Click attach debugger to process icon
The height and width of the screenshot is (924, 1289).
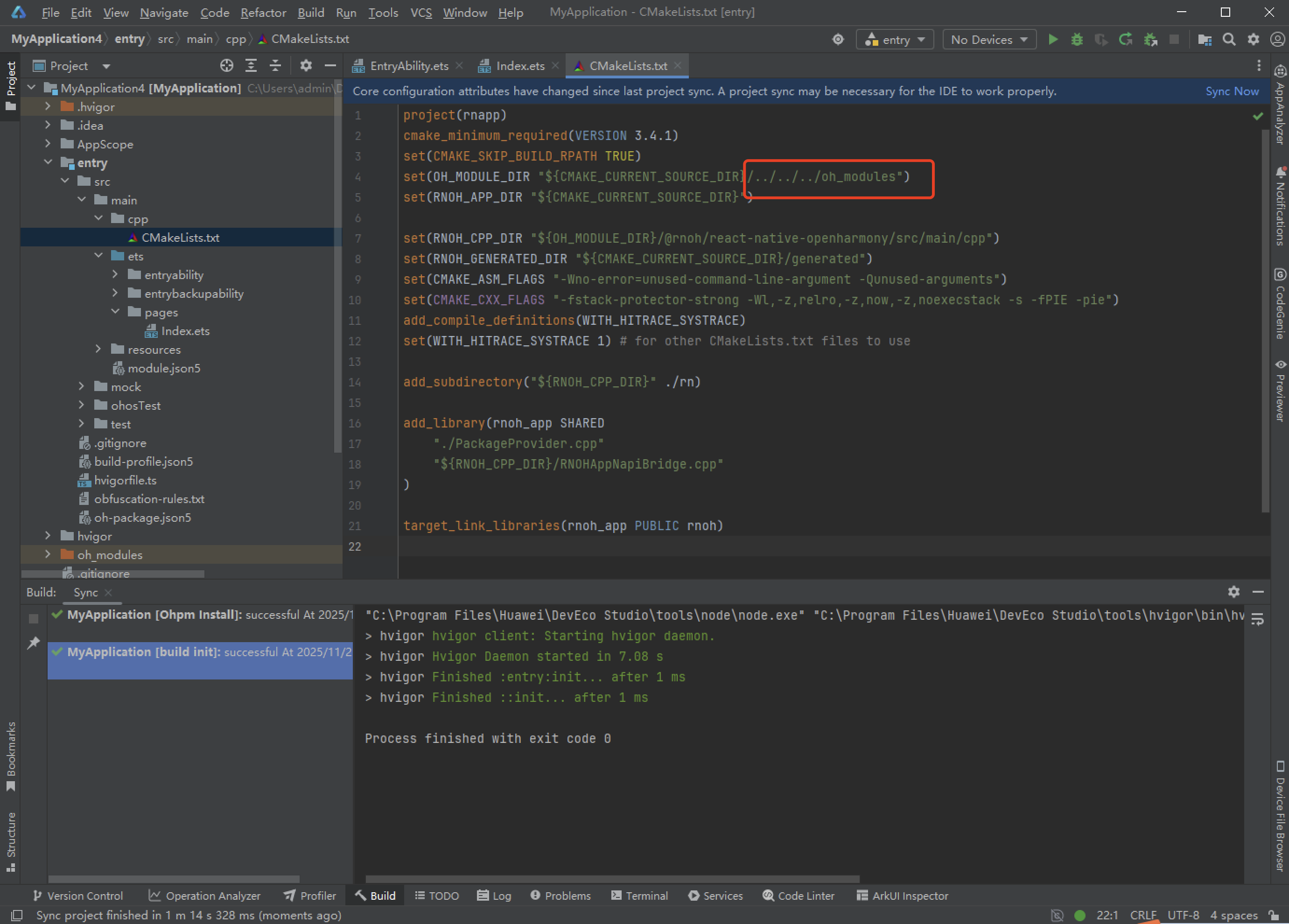1150,39
